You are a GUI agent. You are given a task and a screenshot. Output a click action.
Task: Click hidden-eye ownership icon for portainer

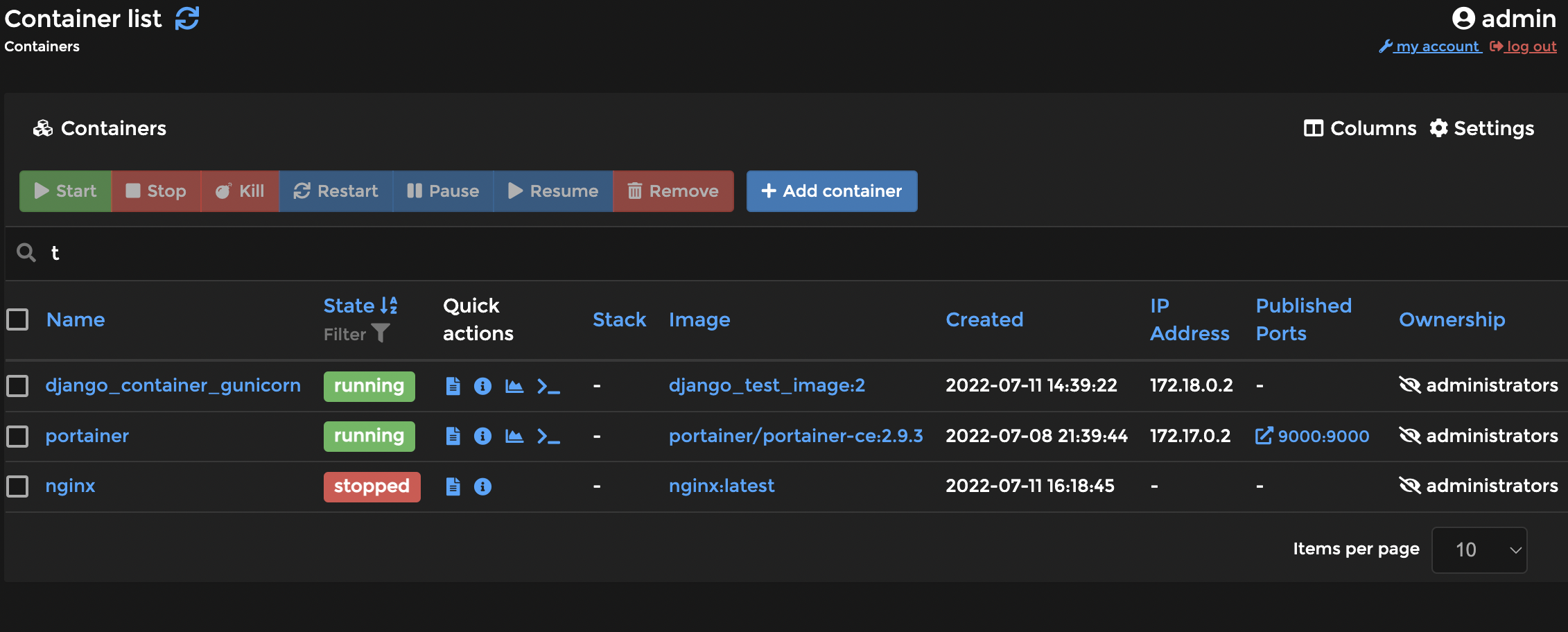coord(1410,436)
